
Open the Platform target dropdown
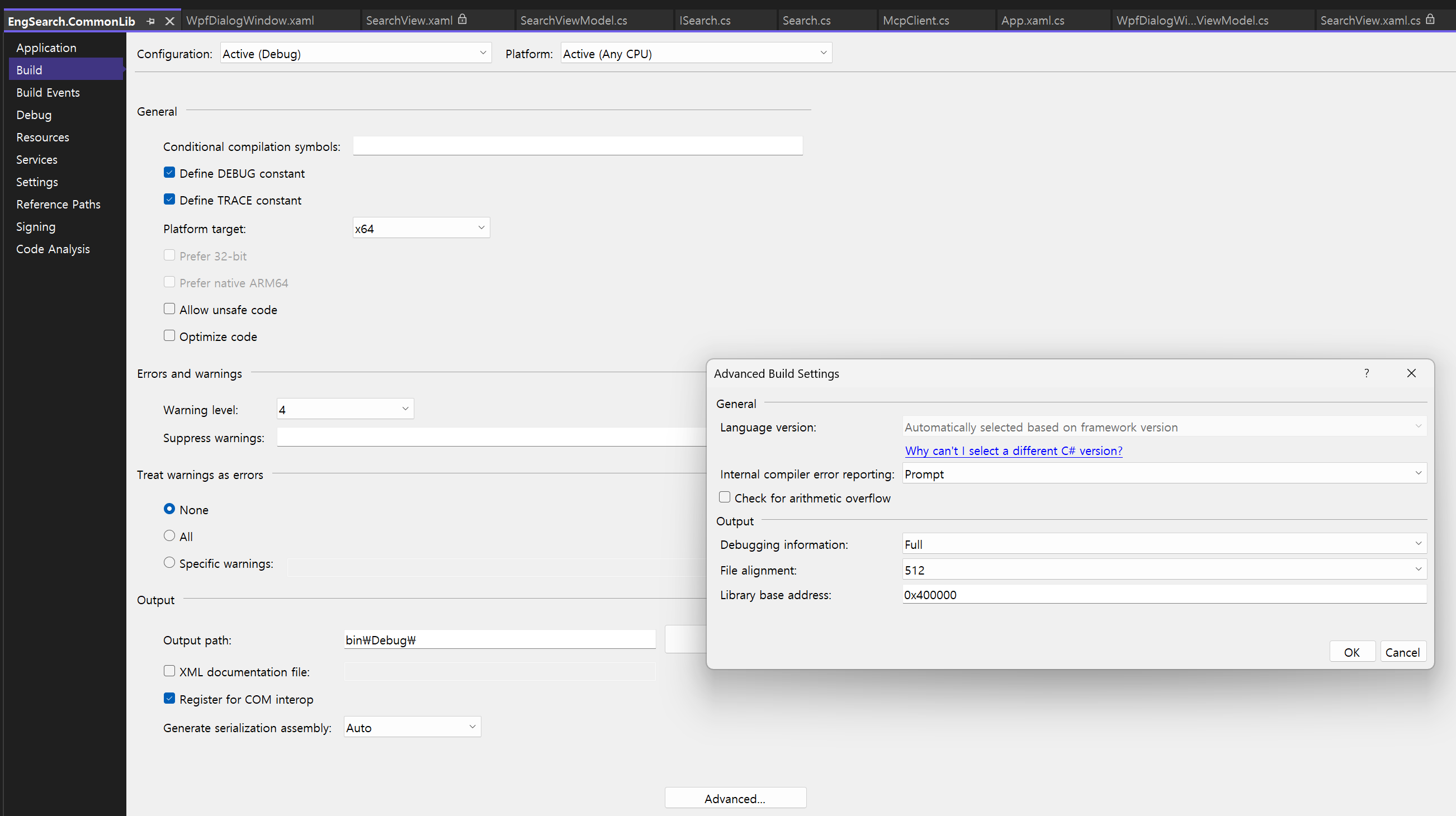coord(421,228)
